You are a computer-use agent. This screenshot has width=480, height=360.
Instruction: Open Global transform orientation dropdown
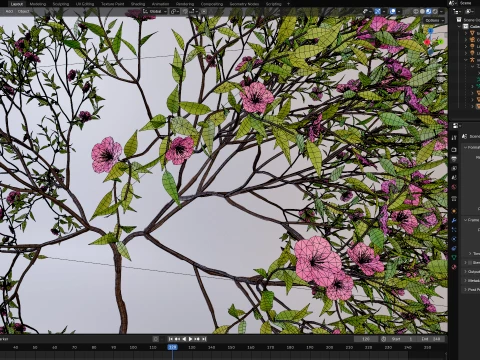(154, 11)
